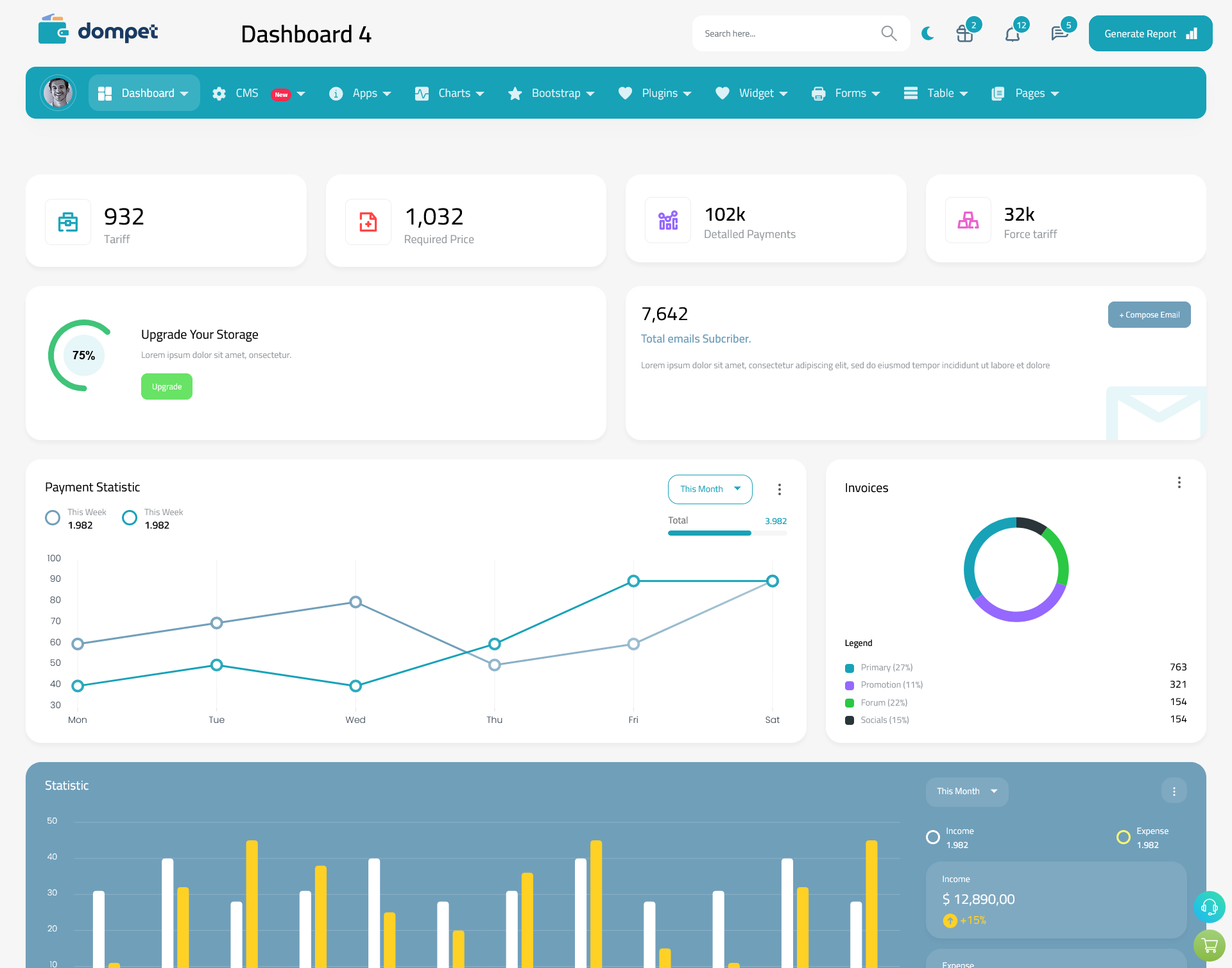
Task: Select the Charts navigation tab
Action: coord(452,92)
